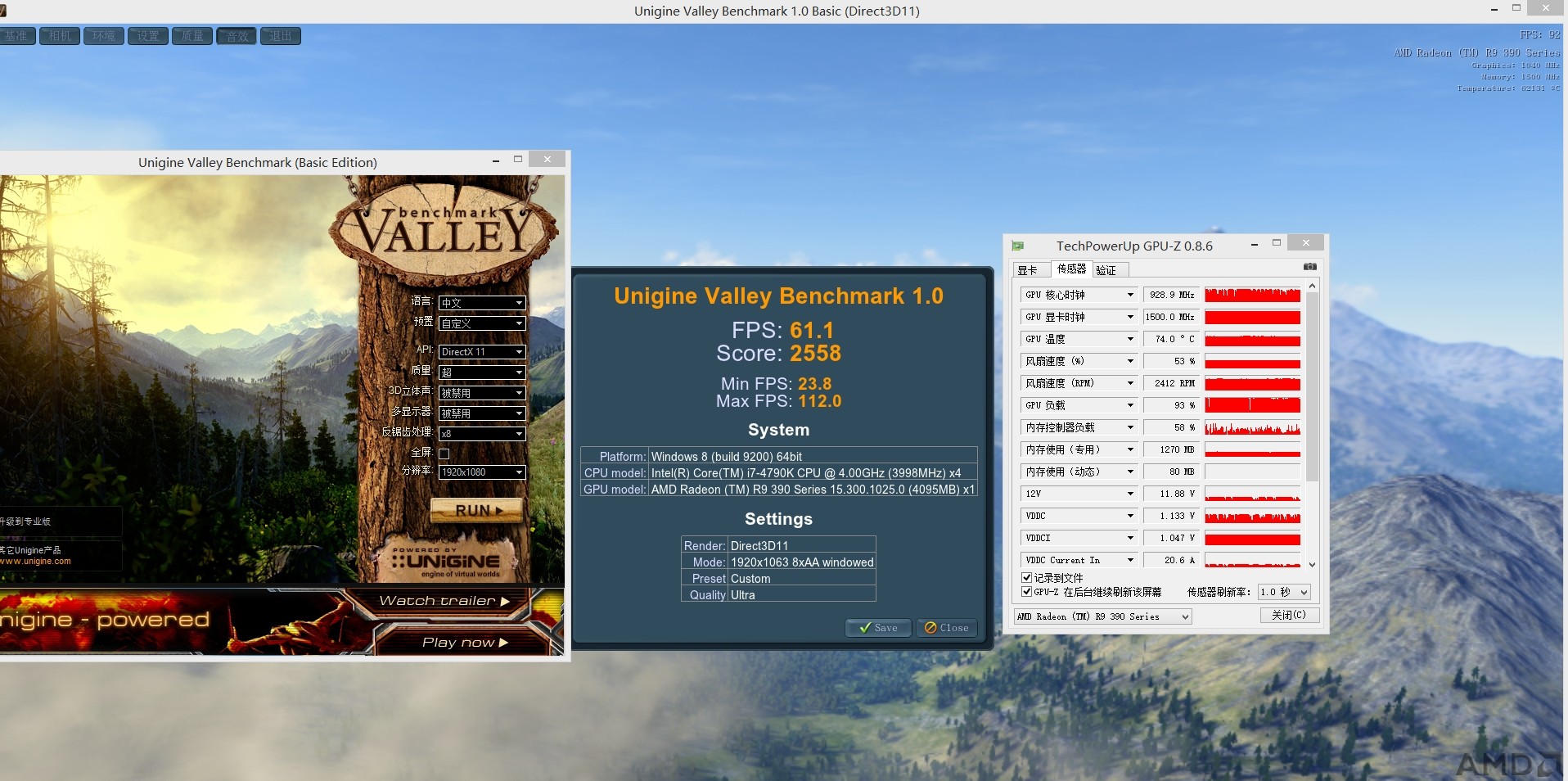Expand the 内存使用 (专用) sensor dropdown arrow
Image resolution: width=1568 pixels, height=781 pixels.
pyautogui.click(x=1130, y=449)
